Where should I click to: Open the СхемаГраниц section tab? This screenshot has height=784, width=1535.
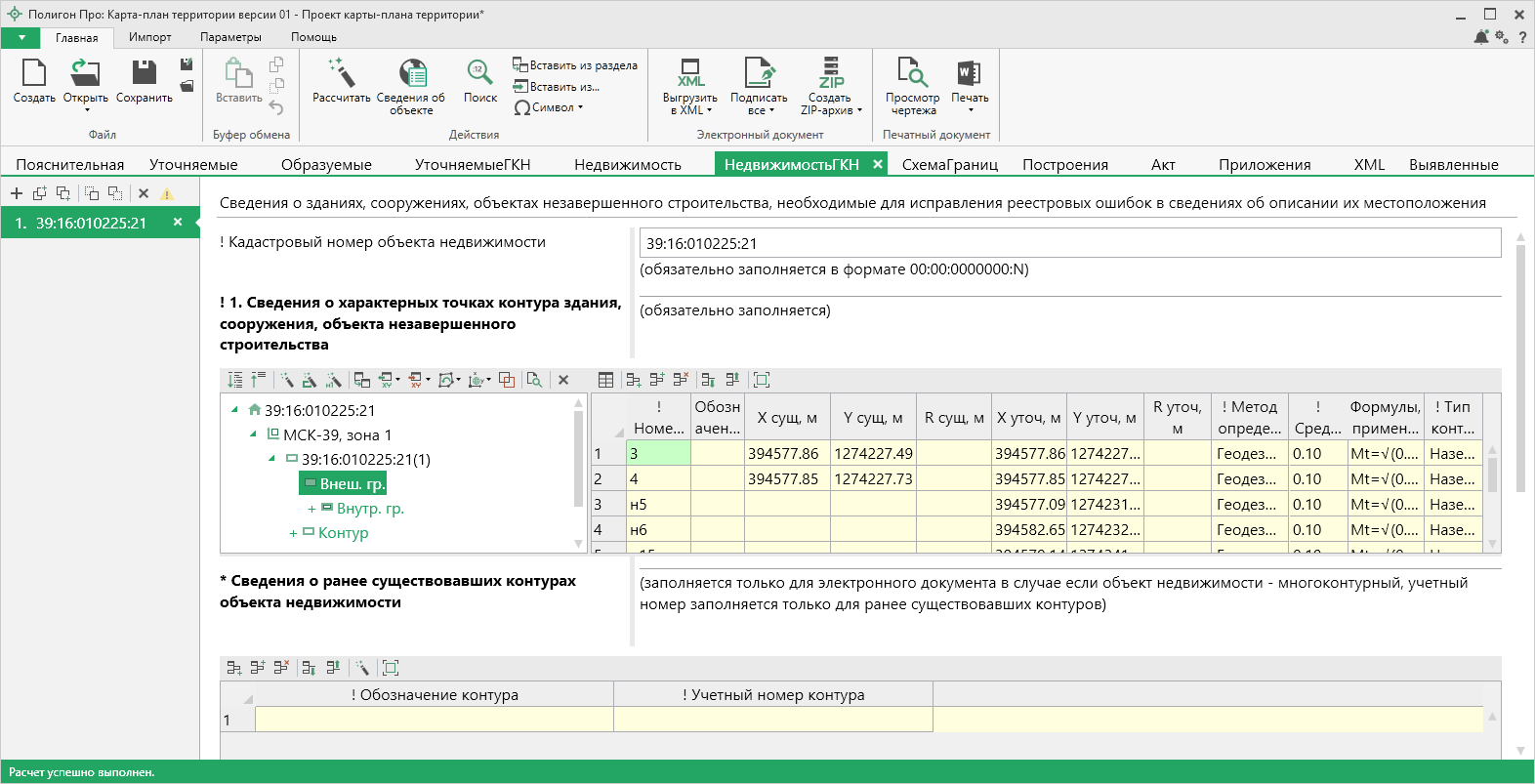(x=949, y=164)
